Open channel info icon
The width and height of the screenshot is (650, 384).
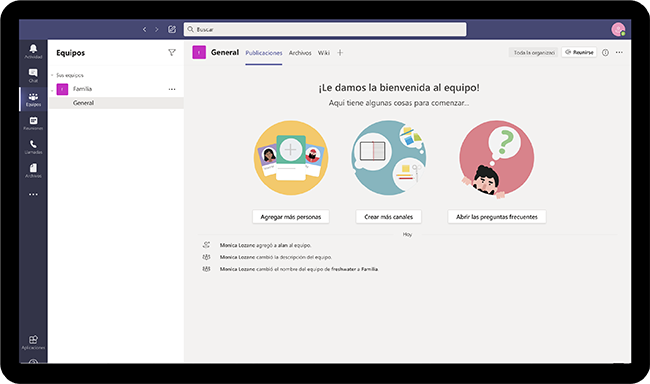[605, 53]
